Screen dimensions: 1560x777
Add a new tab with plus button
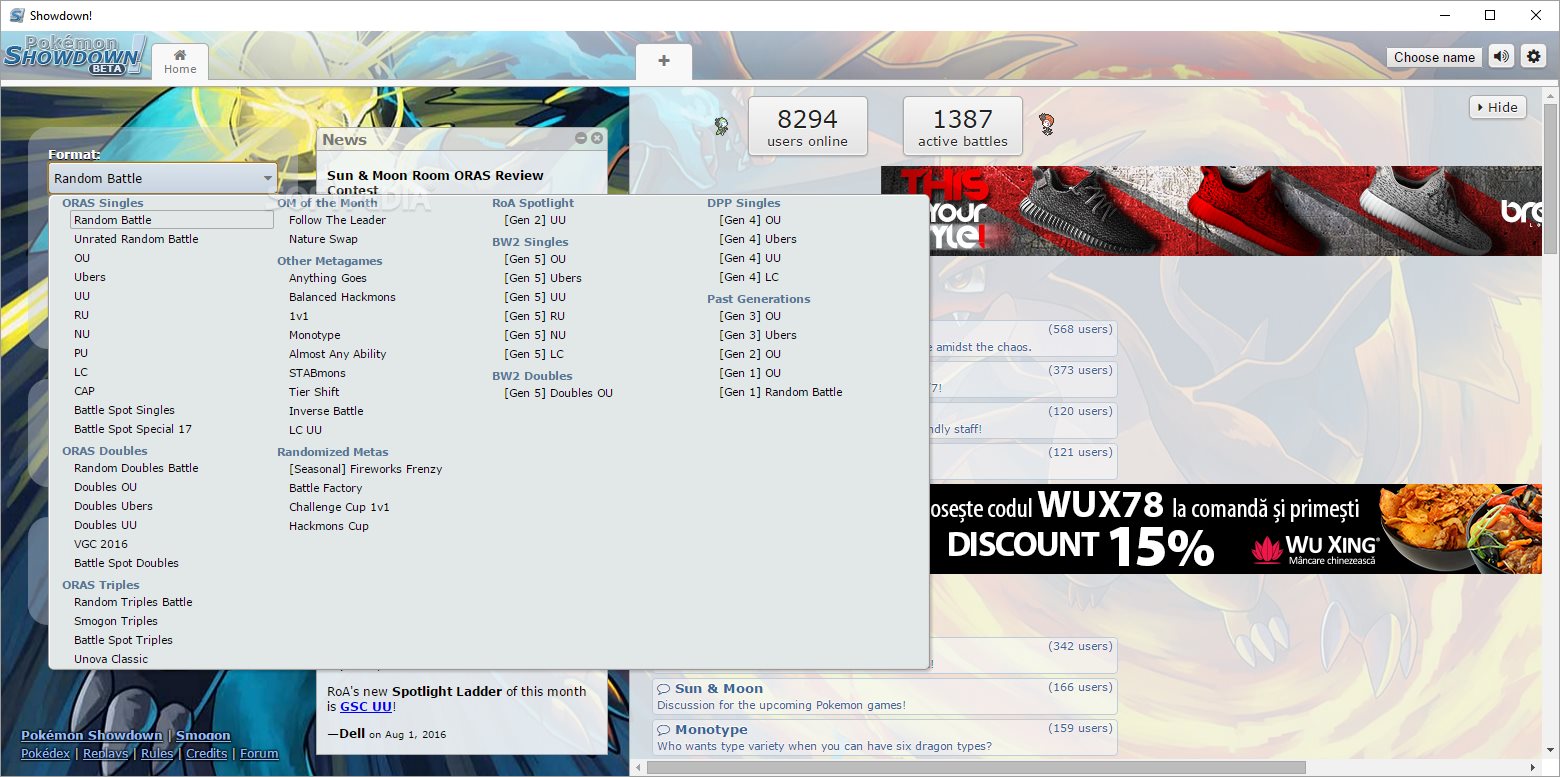[x=663, y=61]
